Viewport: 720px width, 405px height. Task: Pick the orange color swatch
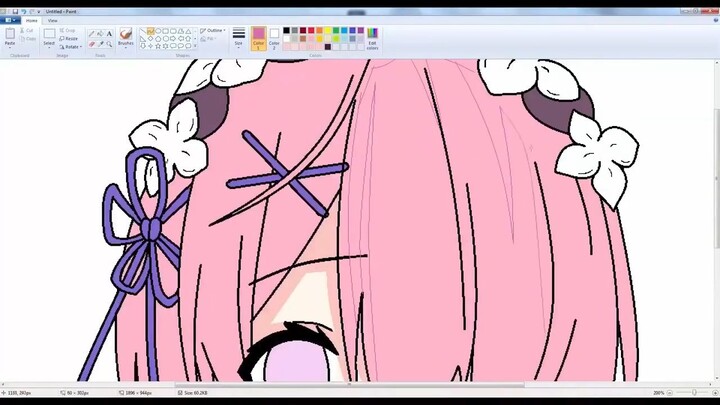click(x=319, y=30)
